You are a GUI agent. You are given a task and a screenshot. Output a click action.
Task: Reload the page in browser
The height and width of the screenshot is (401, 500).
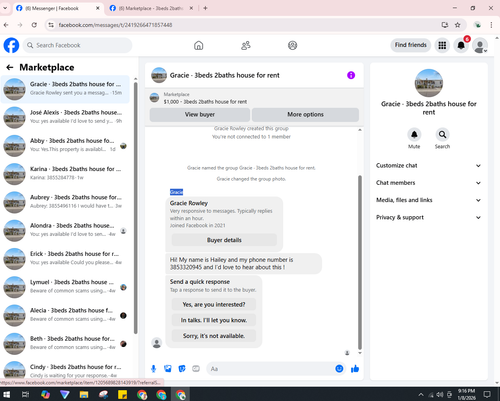coord(34,25)
